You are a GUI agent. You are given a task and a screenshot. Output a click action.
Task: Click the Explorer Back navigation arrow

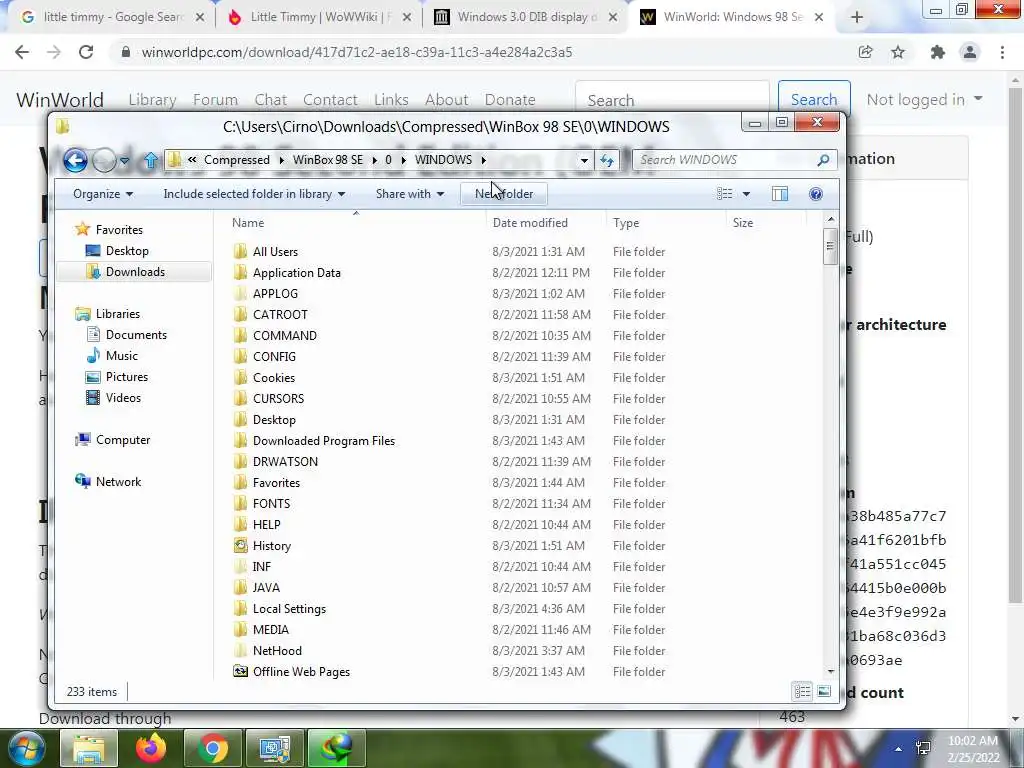(x=75, y=160)
